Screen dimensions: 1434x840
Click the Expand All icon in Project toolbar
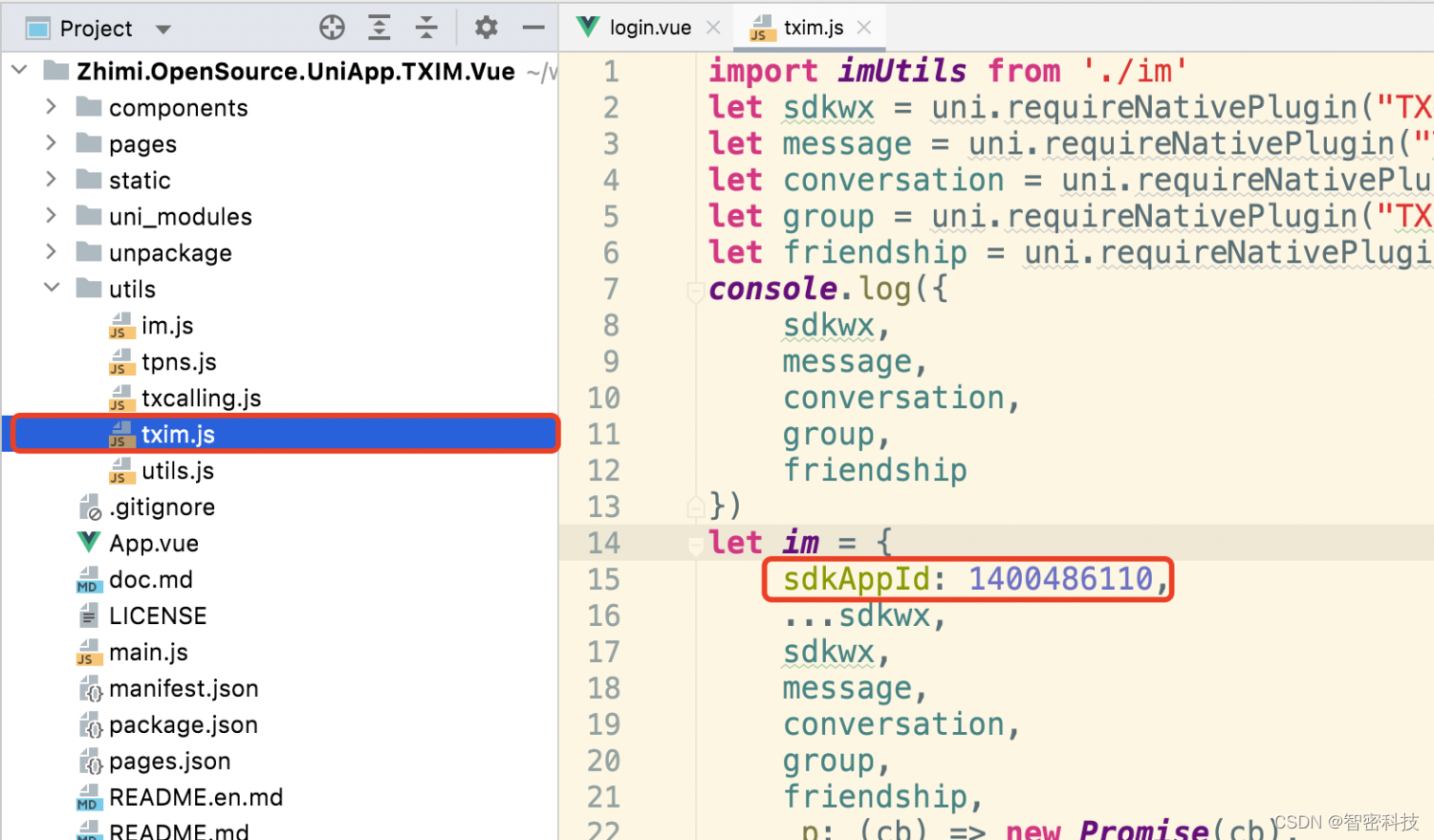[380, 28]
